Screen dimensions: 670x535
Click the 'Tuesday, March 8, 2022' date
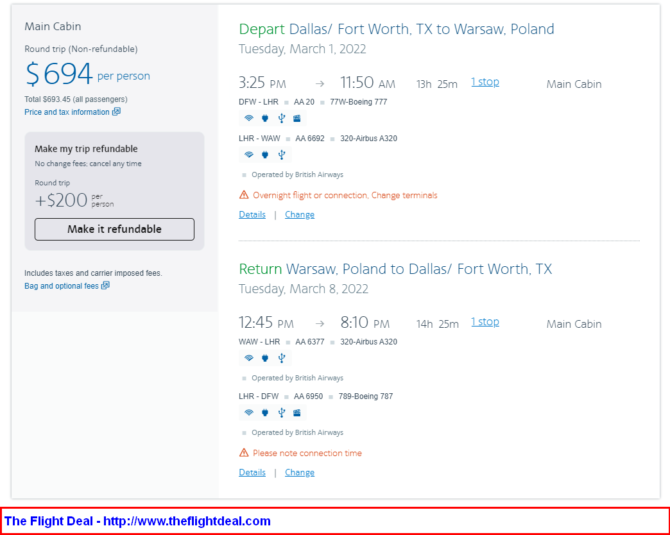[x=303, y=289]
